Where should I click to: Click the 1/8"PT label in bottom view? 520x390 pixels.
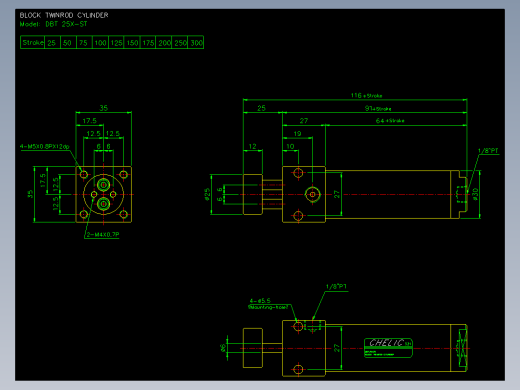pyautogui.click(x=336, y=286)
